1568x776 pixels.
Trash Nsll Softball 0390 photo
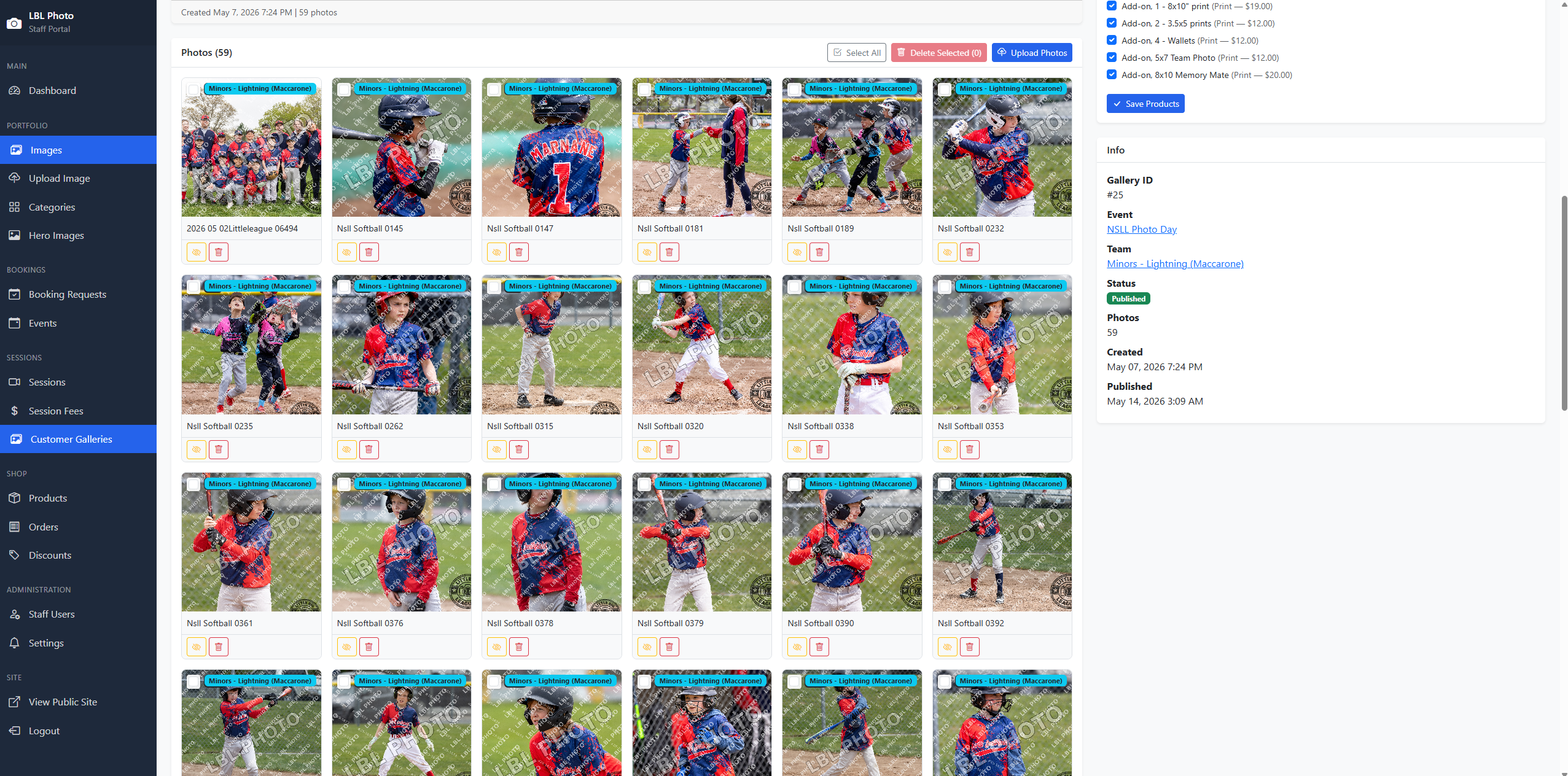(819, 647)
